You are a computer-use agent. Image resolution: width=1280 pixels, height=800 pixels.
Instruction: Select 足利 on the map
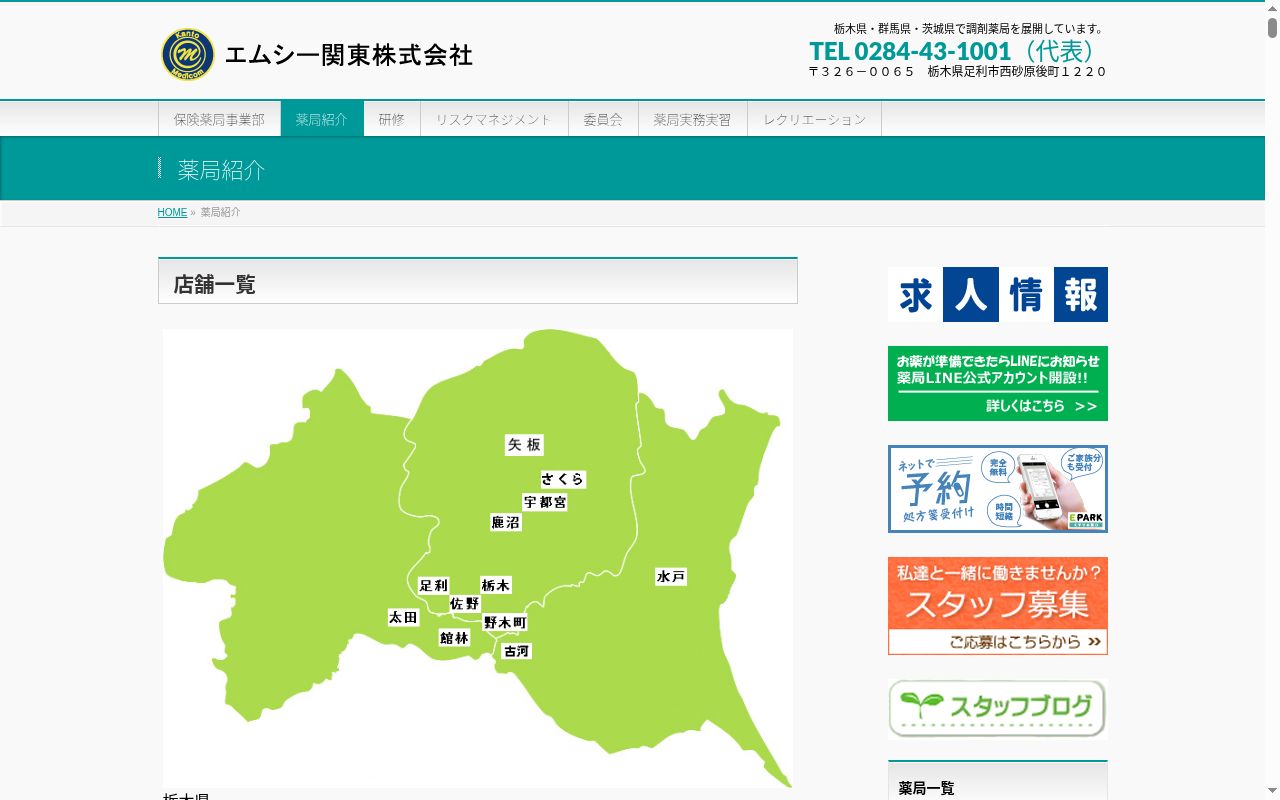[x=434, y=585]
